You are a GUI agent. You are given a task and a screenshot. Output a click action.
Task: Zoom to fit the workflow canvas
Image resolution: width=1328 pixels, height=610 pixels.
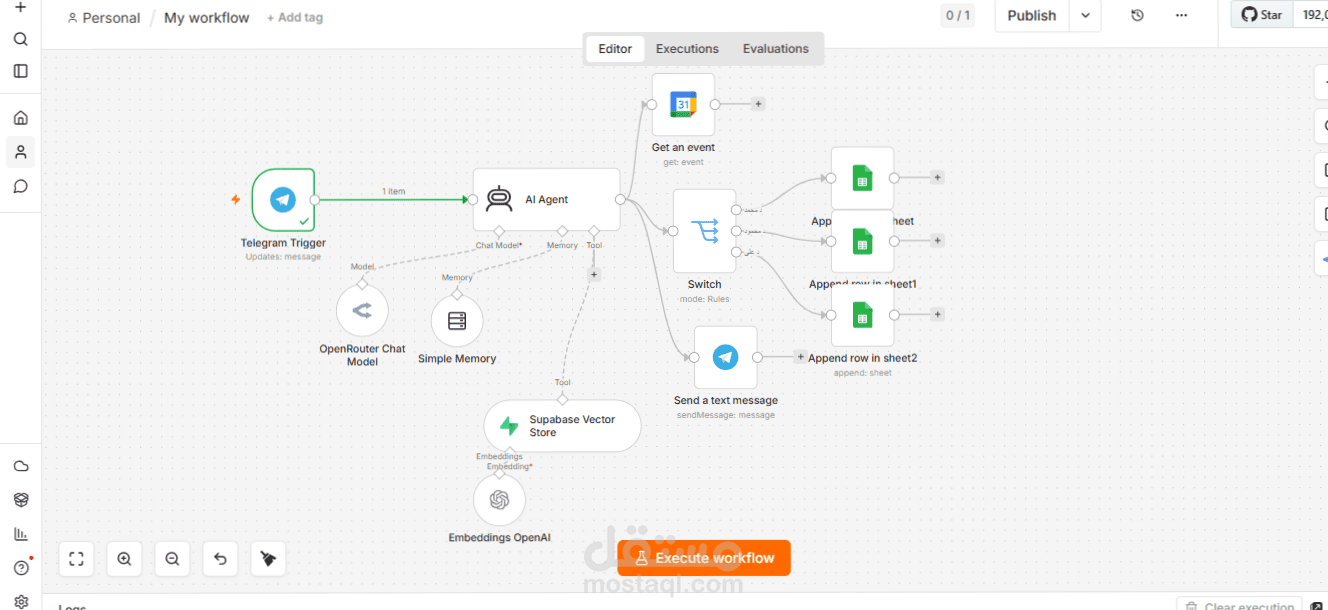[x=76, y=559]
